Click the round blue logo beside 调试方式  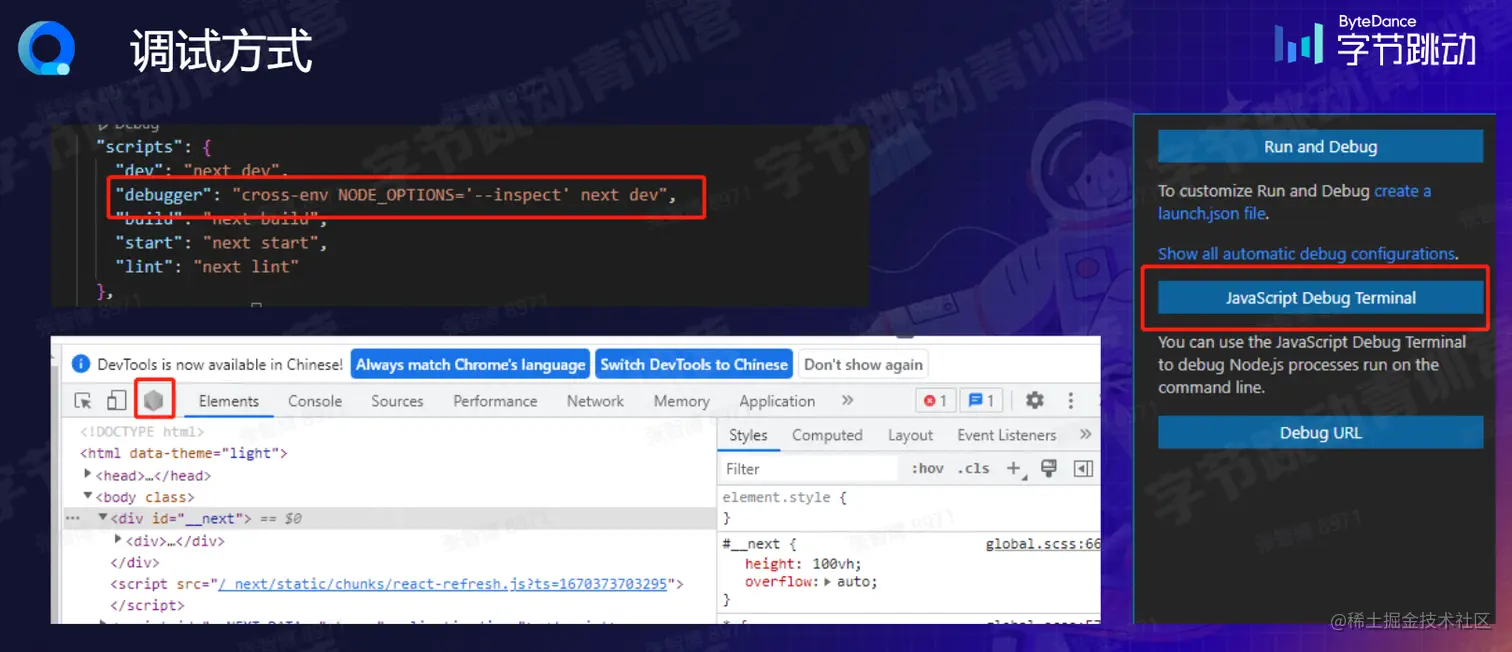pos(45,48)
